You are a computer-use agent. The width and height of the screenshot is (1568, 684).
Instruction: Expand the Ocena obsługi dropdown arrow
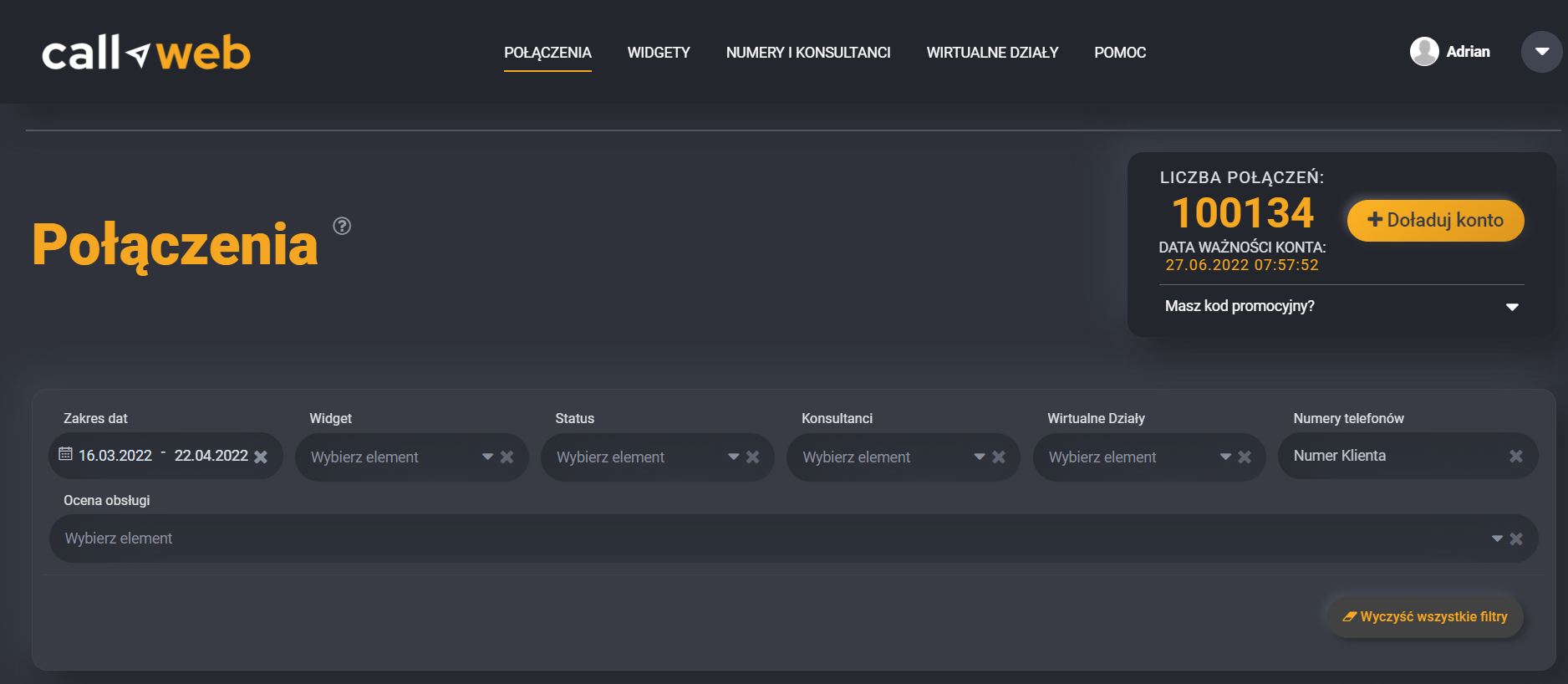pos(1497,539)
